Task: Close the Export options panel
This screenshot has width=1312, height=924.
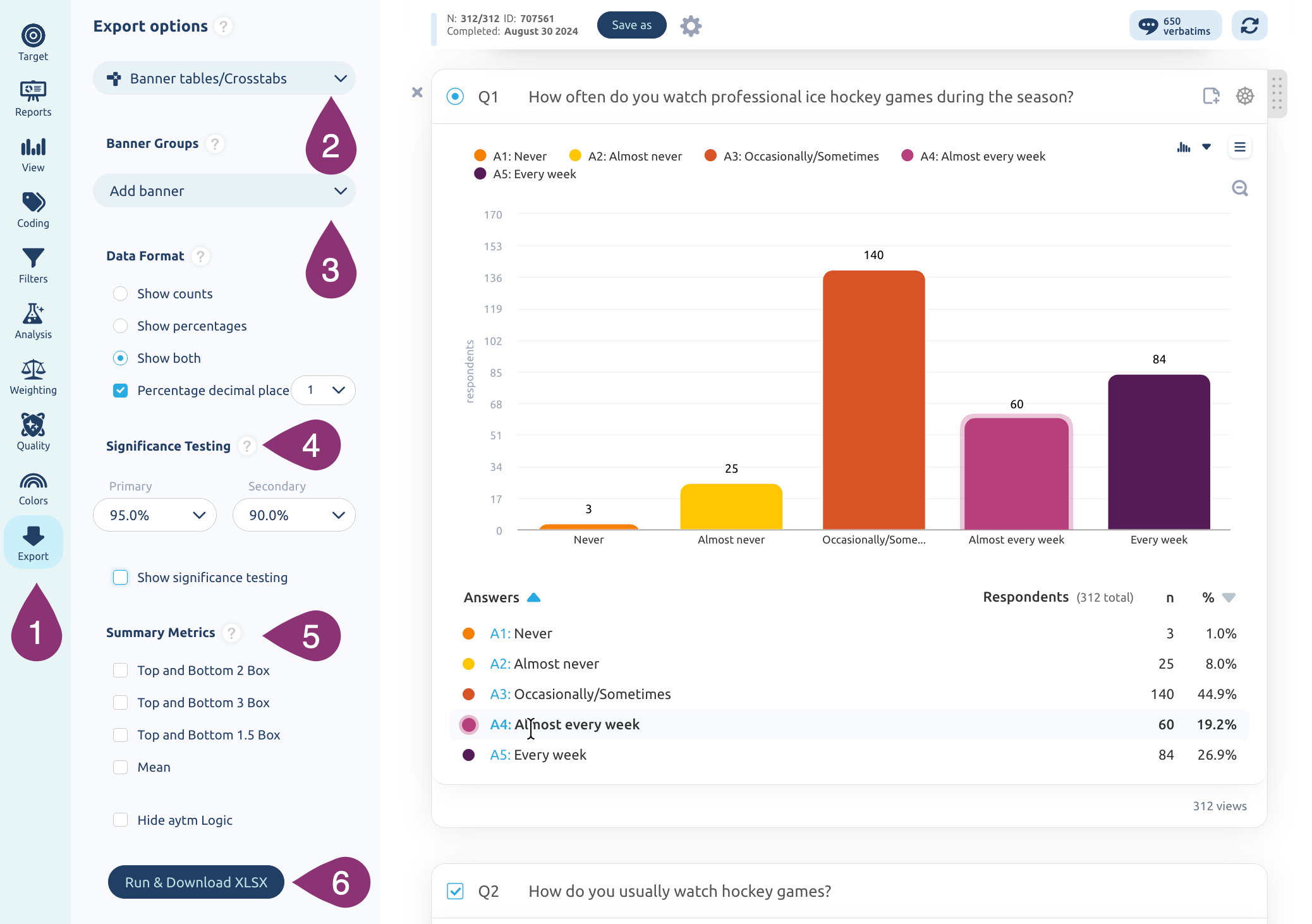Action: pos(417,92)
